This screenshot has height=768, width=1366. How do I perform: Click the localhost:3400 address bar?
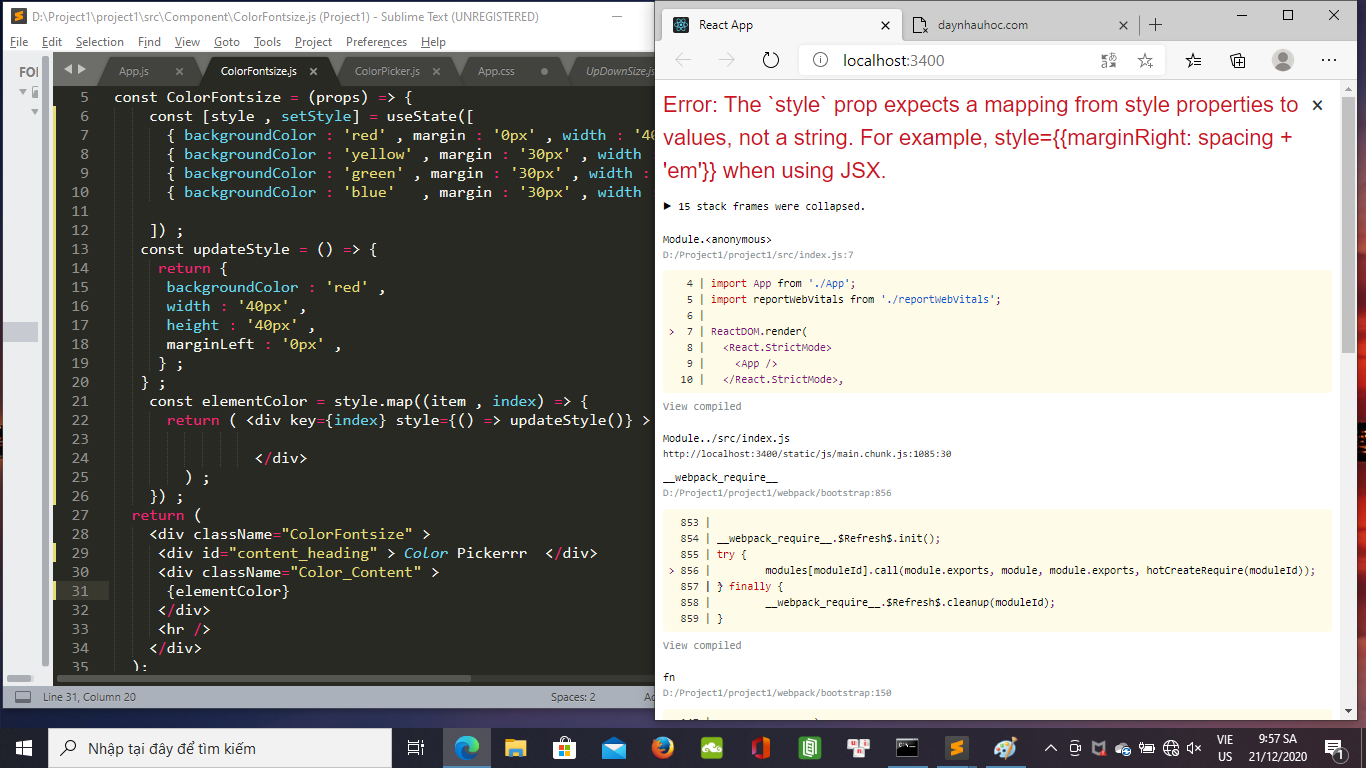coord(950,60)
